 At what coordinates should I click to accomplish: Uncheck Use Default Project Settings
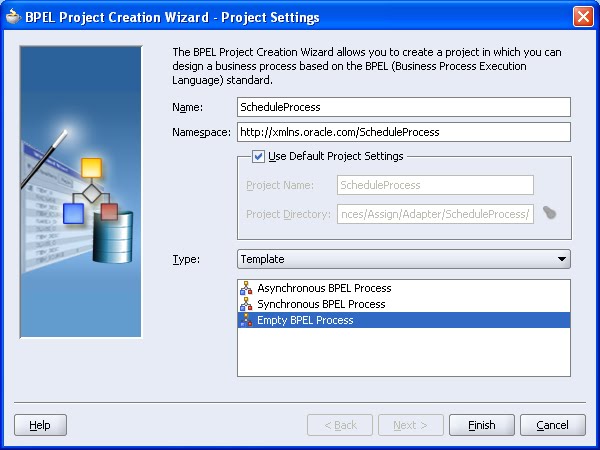(x=258, y=156)
